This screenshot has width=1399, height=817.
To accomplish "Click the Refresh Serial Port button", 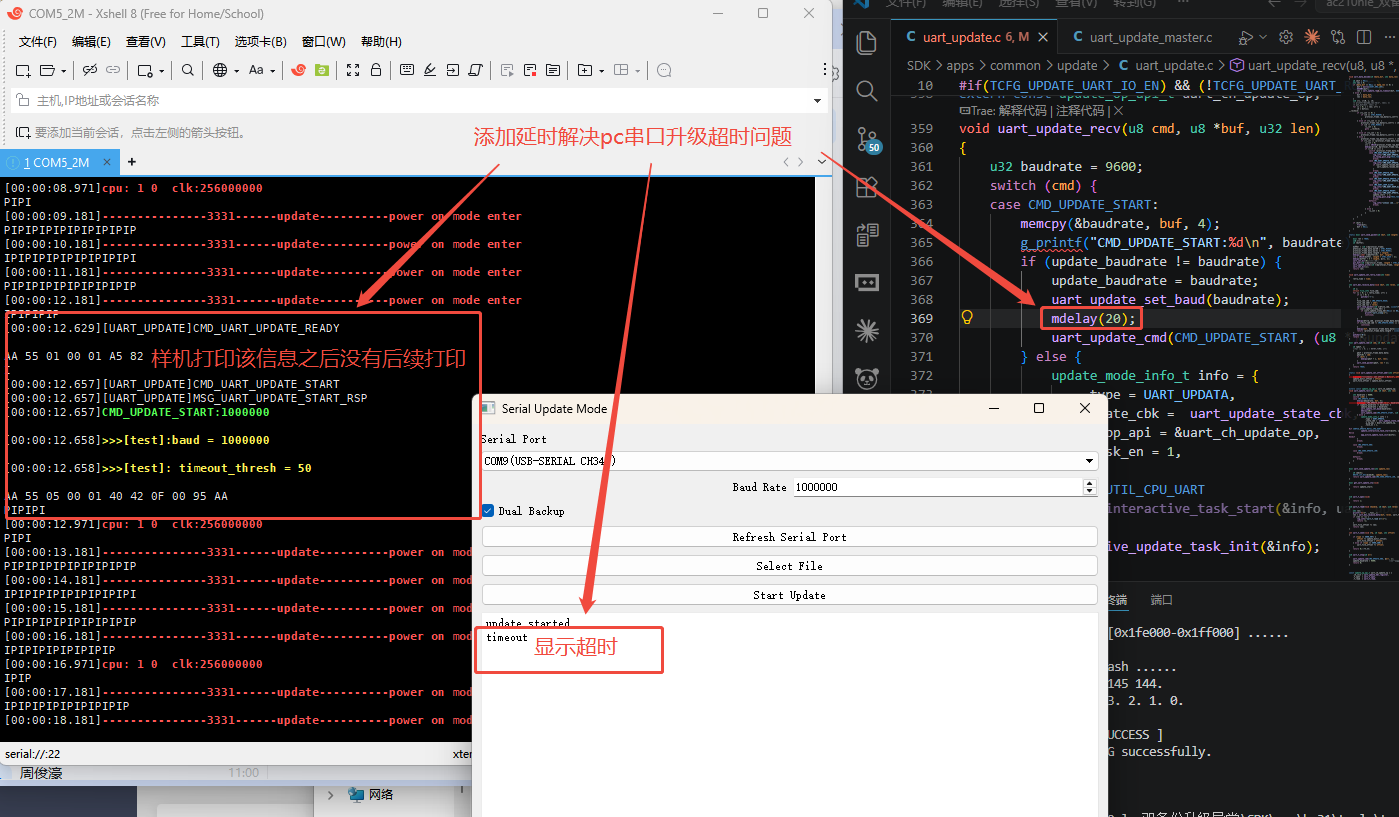I will pyautogui.click(x=789, y=537).
